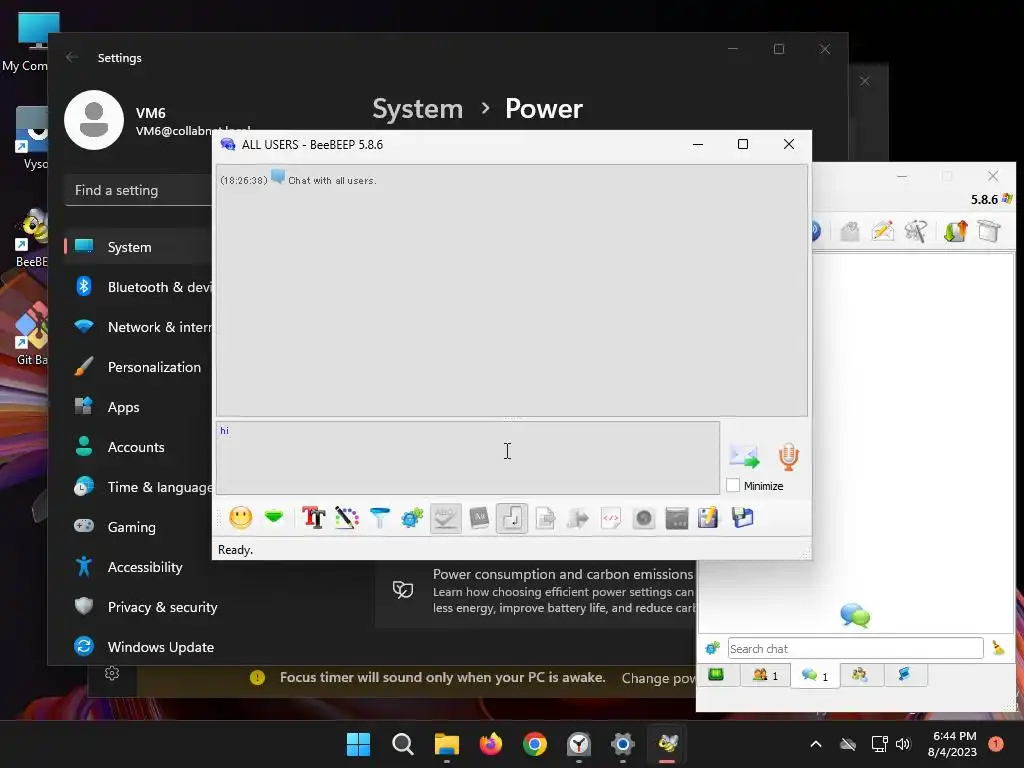Send the message with envelope arrow icon
Image resolution: width=1024 pixels, height=768 pixels.
click(x=744, y=456)
